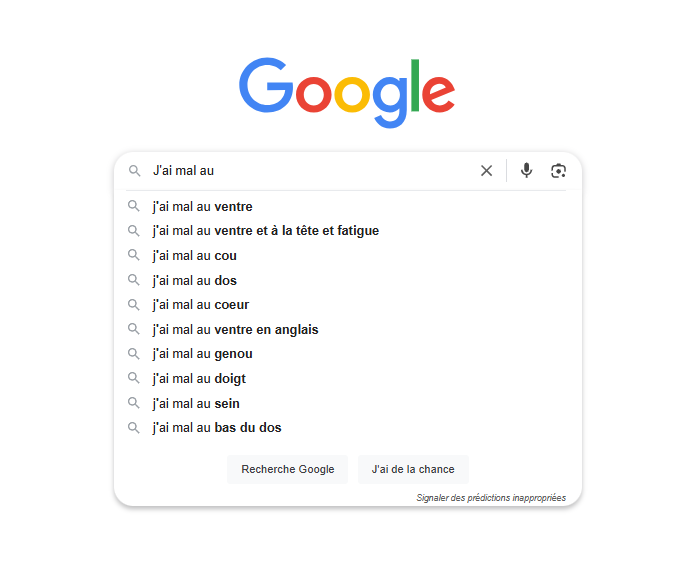The width and height of the screenshot is (700, 575).
Task: Pick "j'ai mal au bas du dos"
Action: (217, 428)
